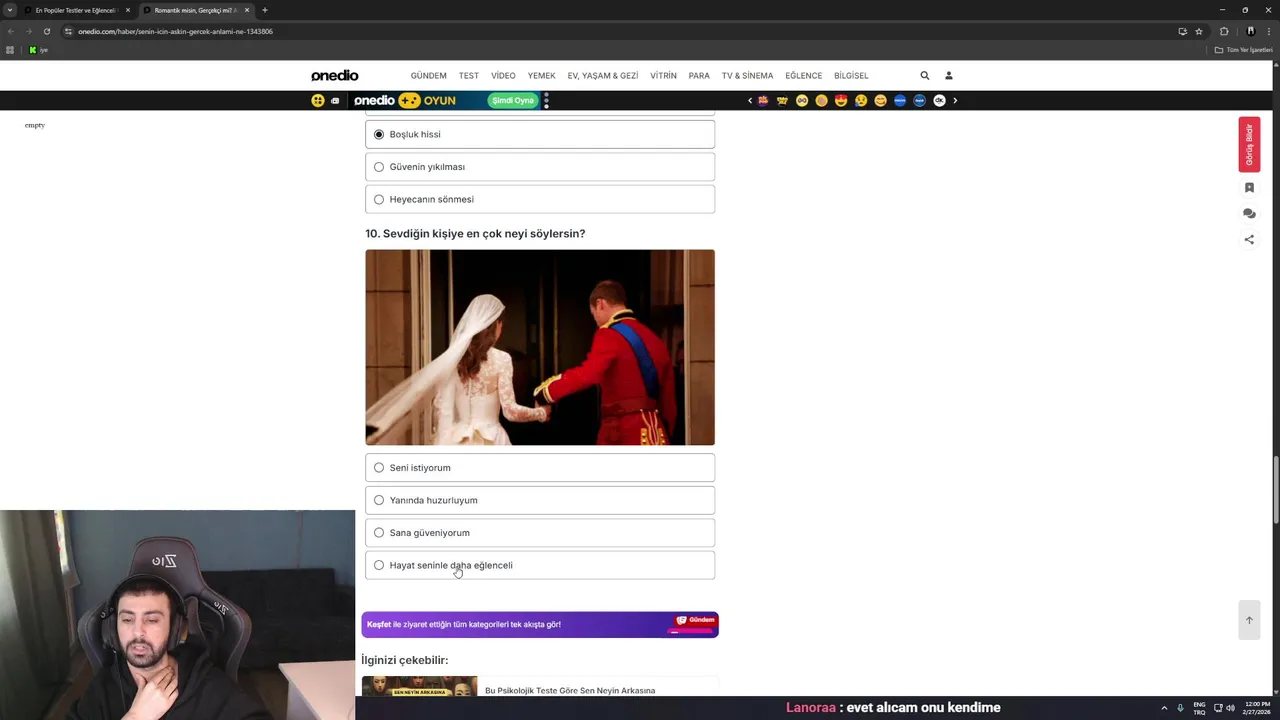Viewport: 1280px width, 720px height.
Task: Select the 'Güvenin yıkılması' radio option
Action: coord(540,167)
